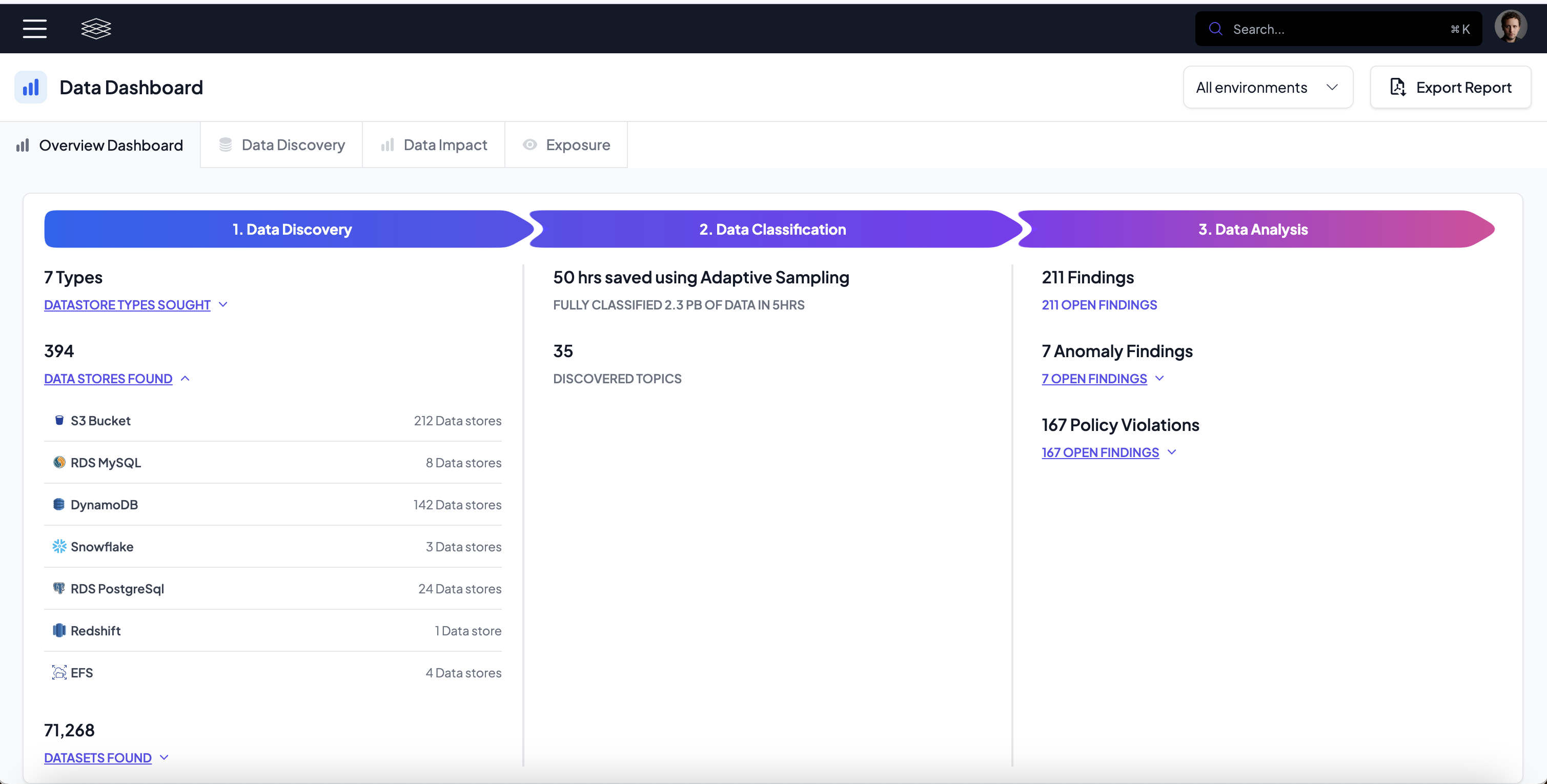
Task: Click the '8 Data stores' count
Action: [463, 463]
